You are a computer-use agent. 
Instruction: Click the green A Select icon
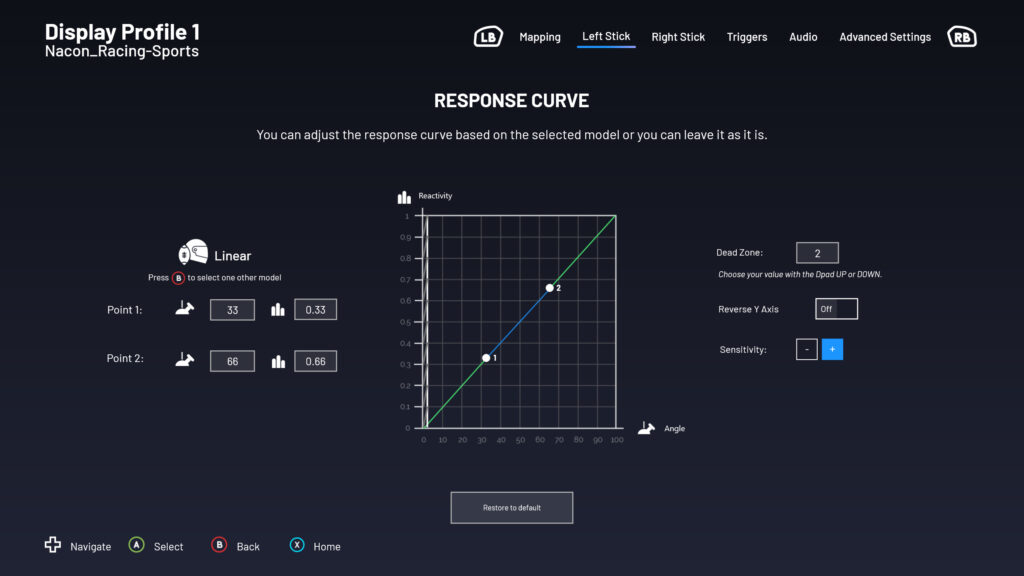pos(137,545)
